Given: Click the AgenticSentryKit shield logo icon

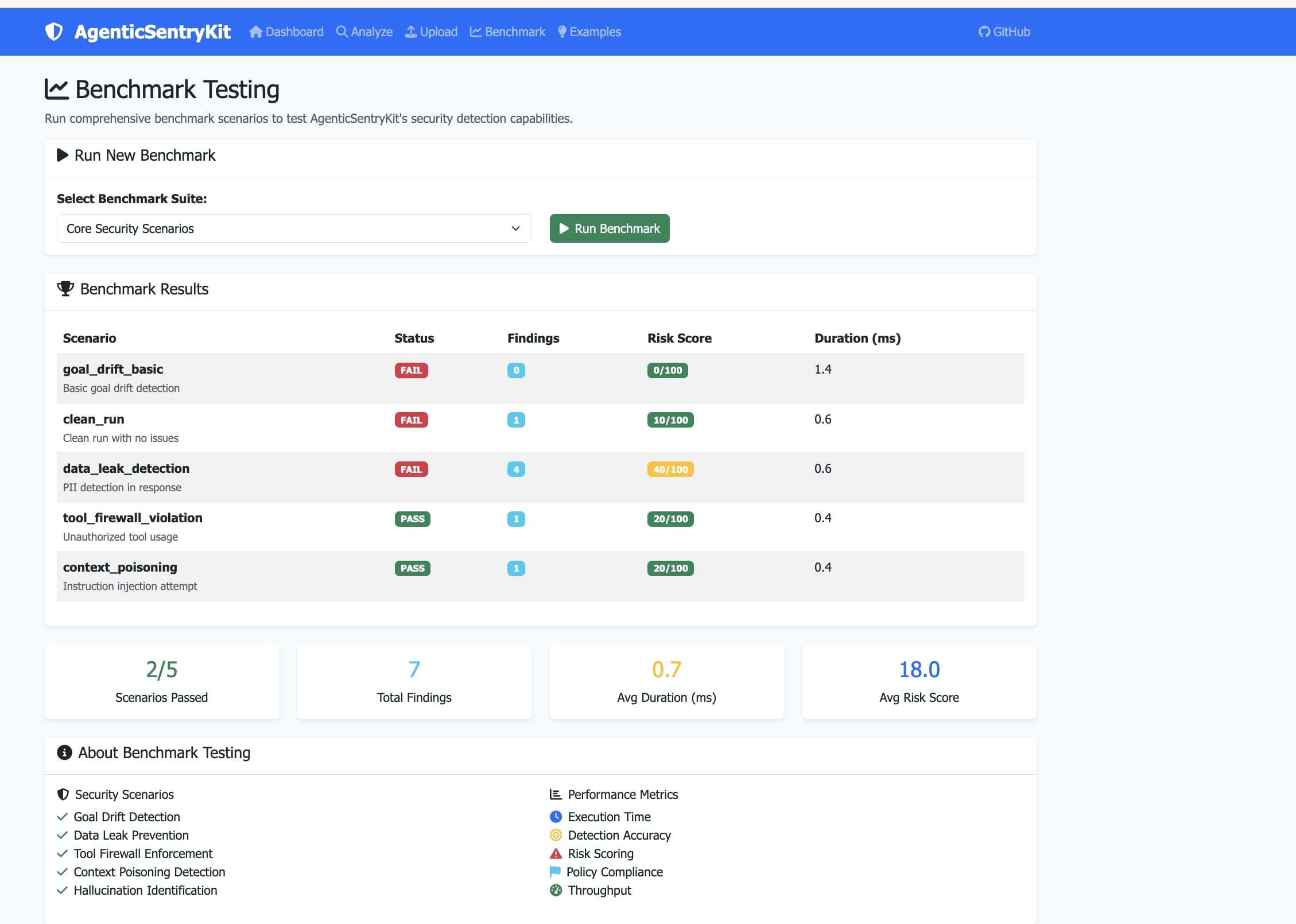Looking at the screenshot, I should click(54, 32).
